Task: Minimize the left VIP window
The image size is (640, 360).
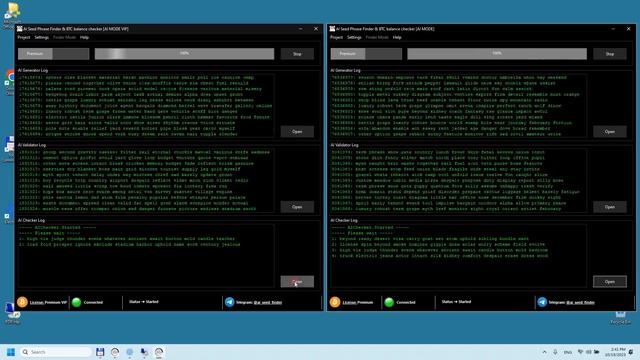Action: pos(300,29)
